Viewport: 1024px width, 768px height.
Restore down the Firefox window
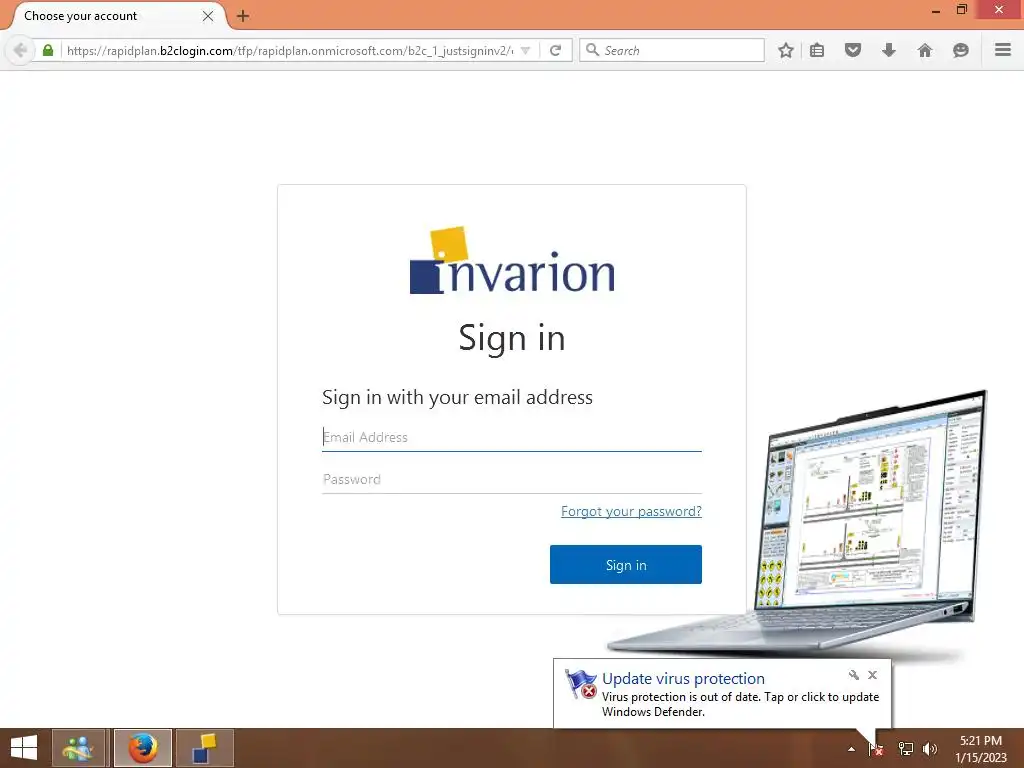[962, 10]
